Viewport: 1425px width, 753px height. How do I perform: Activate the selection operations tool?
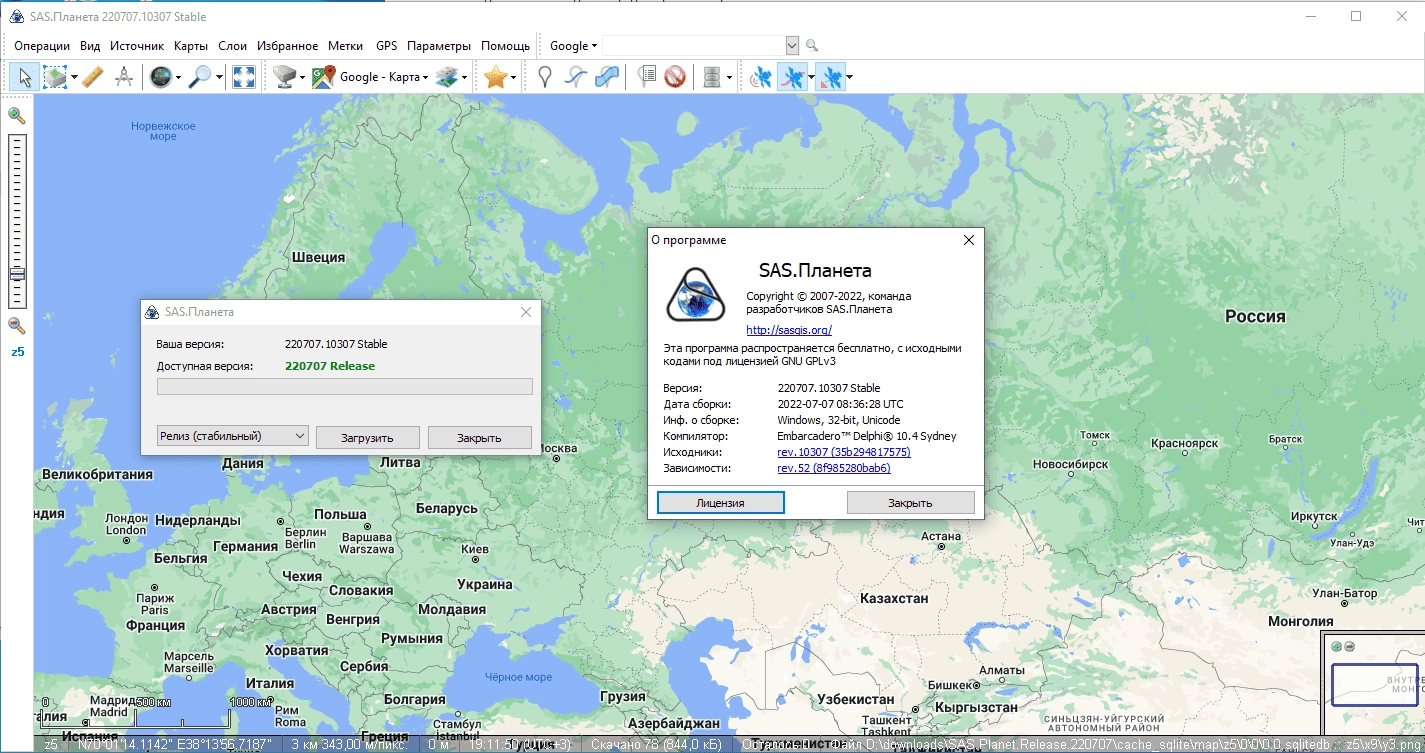[x=54, y=77]
